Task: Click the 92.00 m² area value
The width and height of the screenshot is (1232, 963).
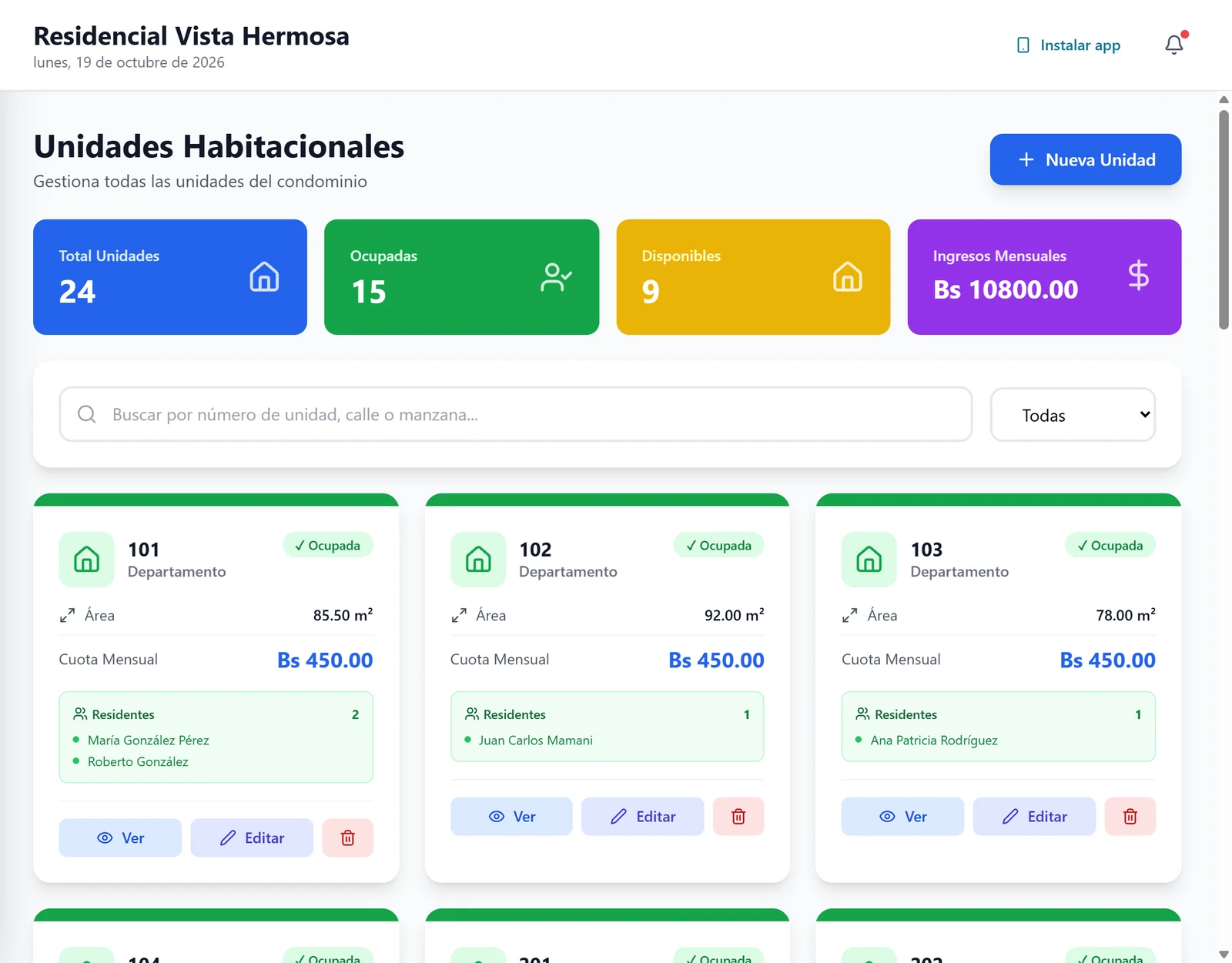Action: click(x=734, y=615)
